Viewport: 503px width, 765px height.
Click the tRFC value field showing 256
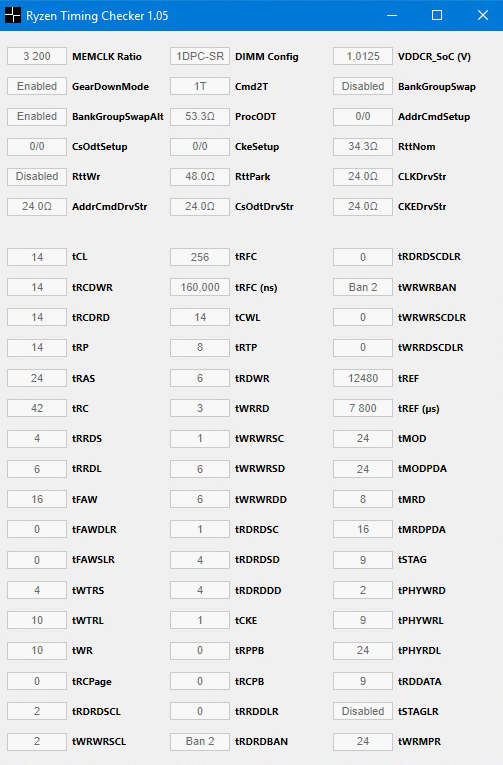point(200,257)
